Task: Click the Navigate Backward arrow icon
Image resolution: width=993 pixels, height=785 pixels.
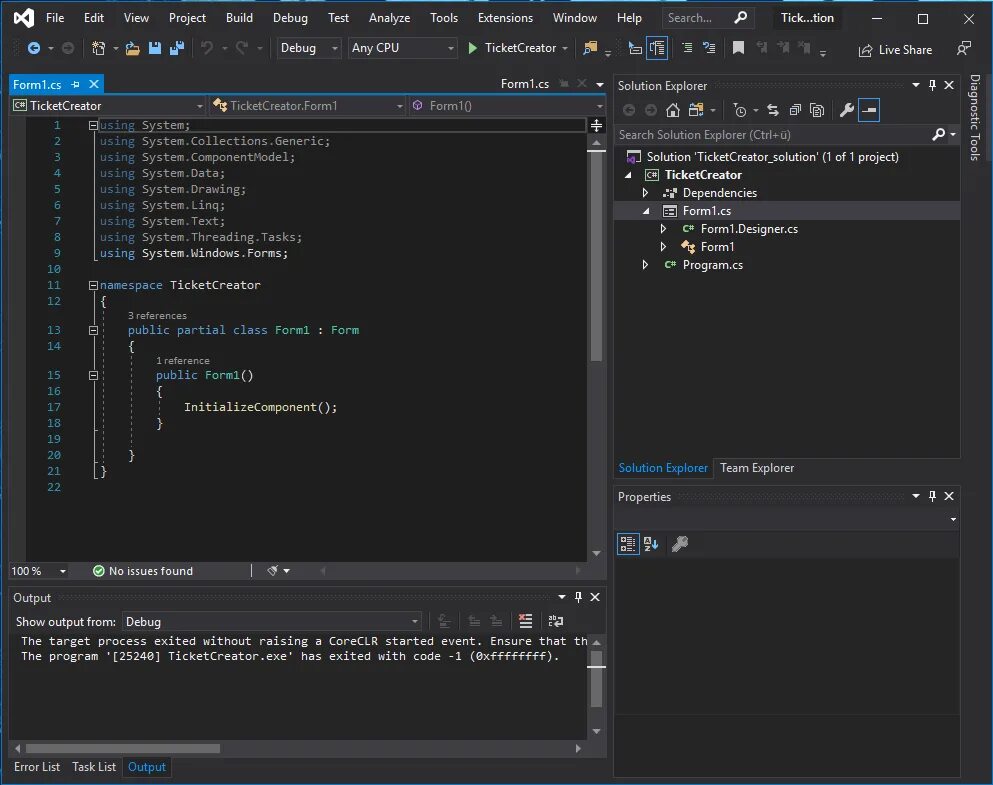Action: click(34, 48)
